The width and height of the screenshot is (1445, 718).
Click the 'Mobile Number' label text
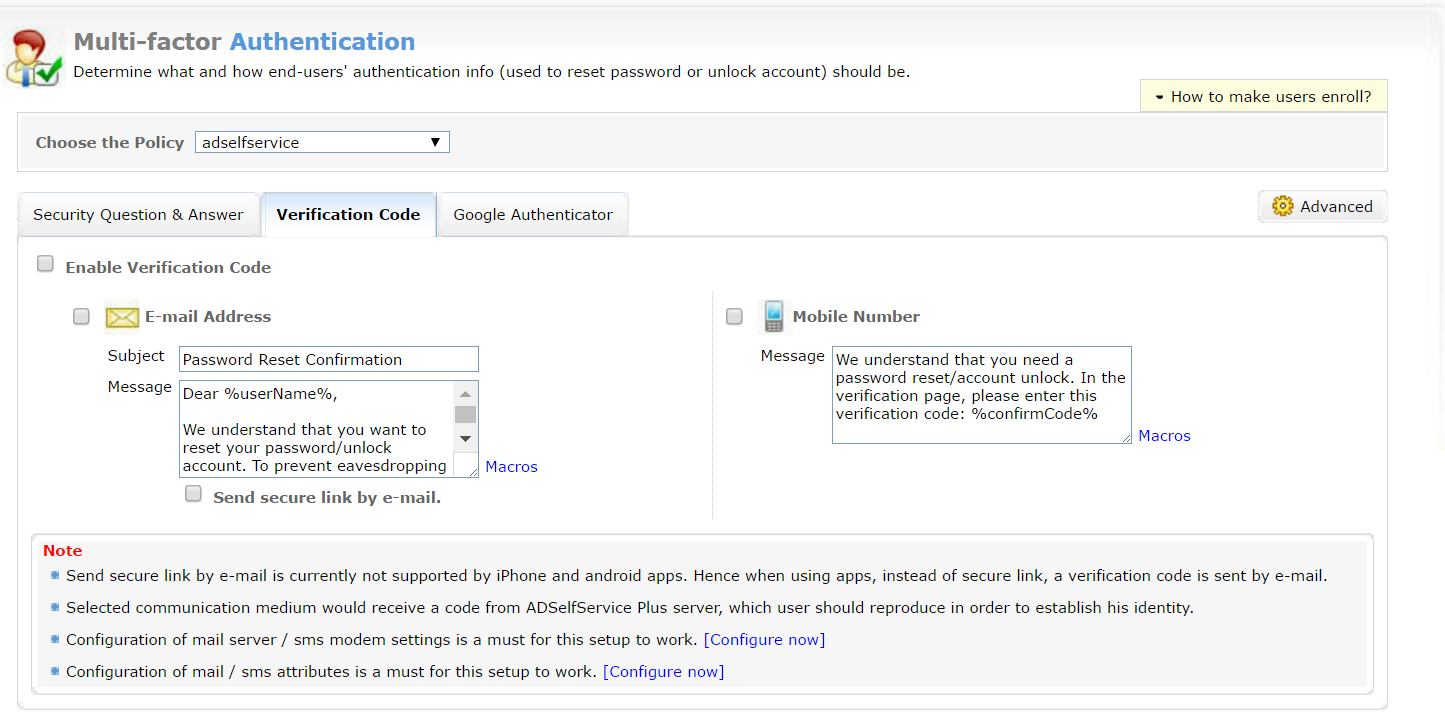point(856,317)
